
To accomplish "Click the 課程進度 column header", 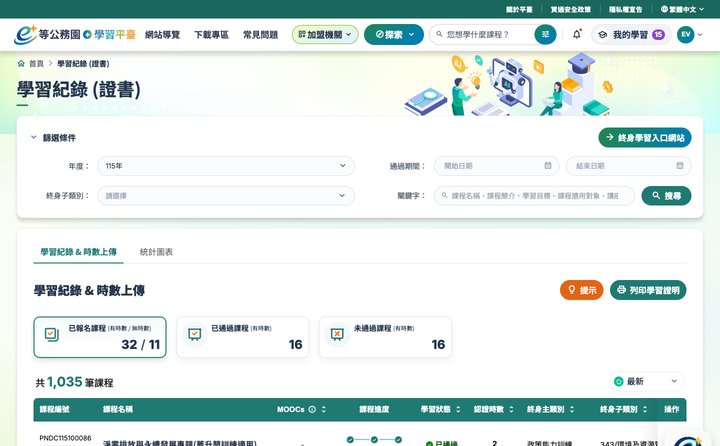I will pos(374,409).
